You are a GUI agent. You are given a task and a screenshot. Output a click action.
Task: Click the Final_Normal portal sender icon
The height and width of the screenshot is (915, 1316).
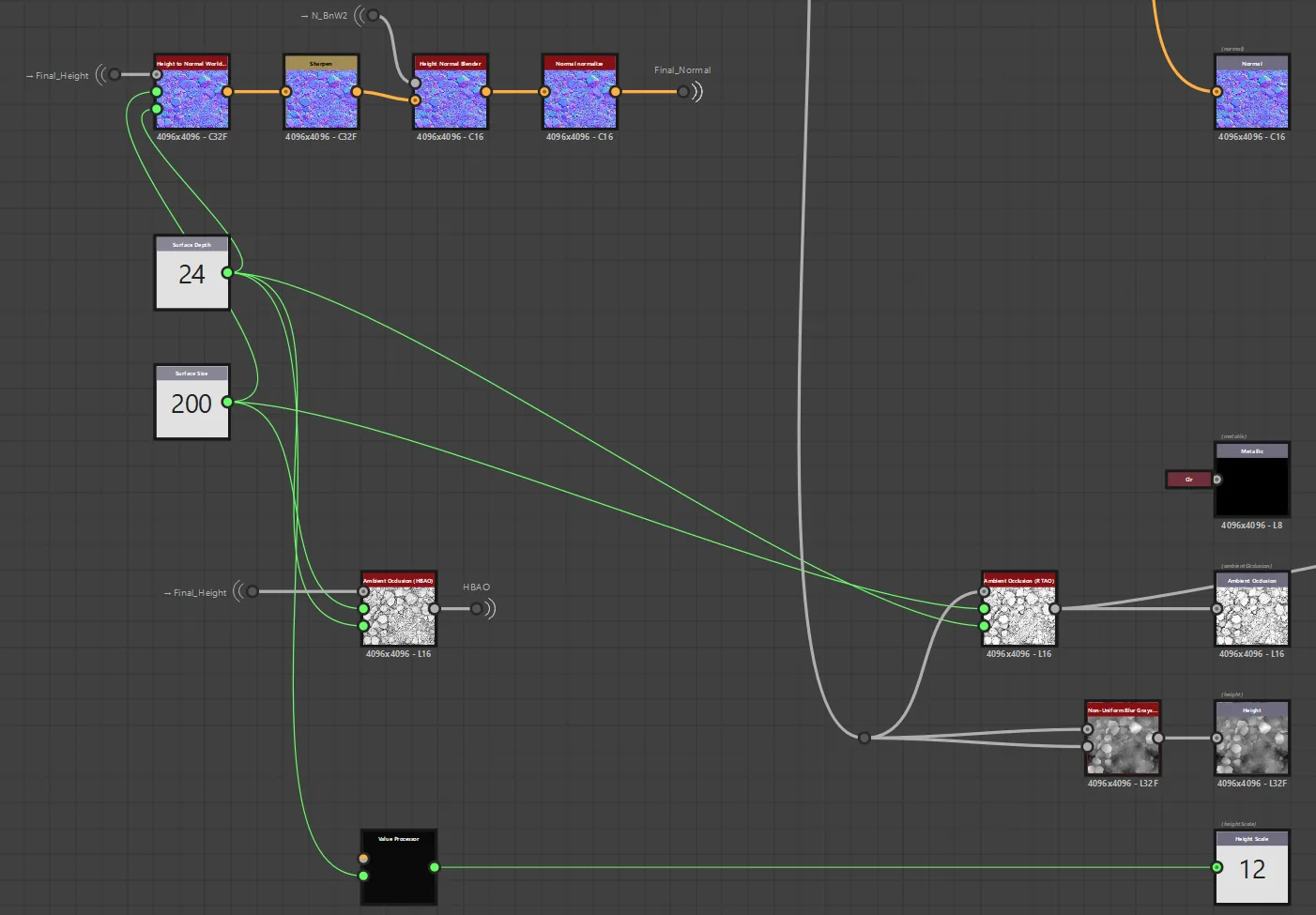[689, 92]
